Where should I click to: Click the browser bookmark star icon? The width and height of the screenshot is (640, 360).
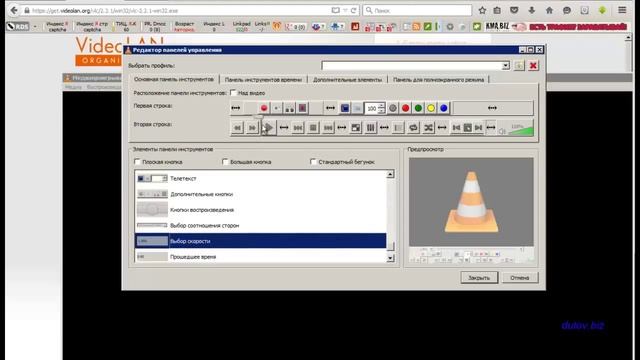pyautogui.click(x=482, y=11)
